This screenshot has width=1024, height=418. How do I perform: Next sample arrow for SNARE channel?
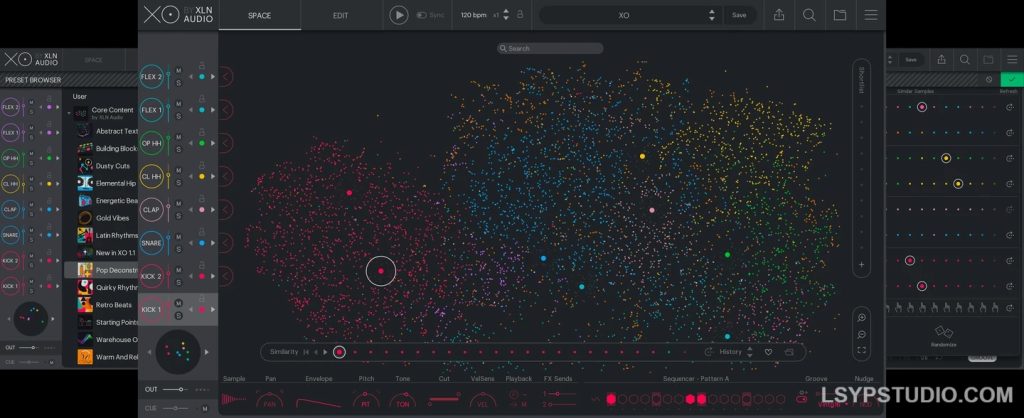coord(213,243)
